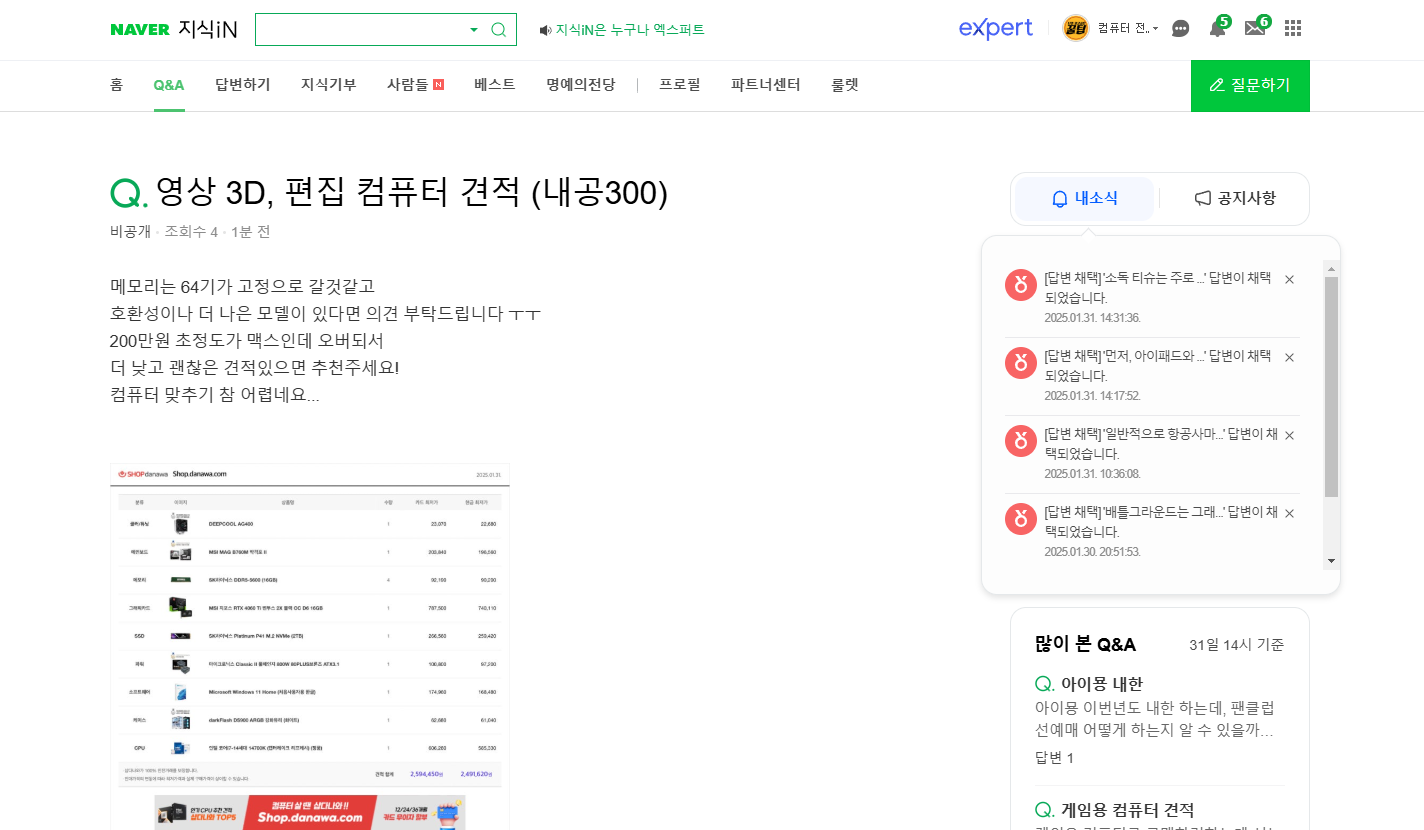This screenshot has height=830, width=1424.
Task: Dismiss the '소독 티슈는 주로' notification with X
Action: [1289, 279]
